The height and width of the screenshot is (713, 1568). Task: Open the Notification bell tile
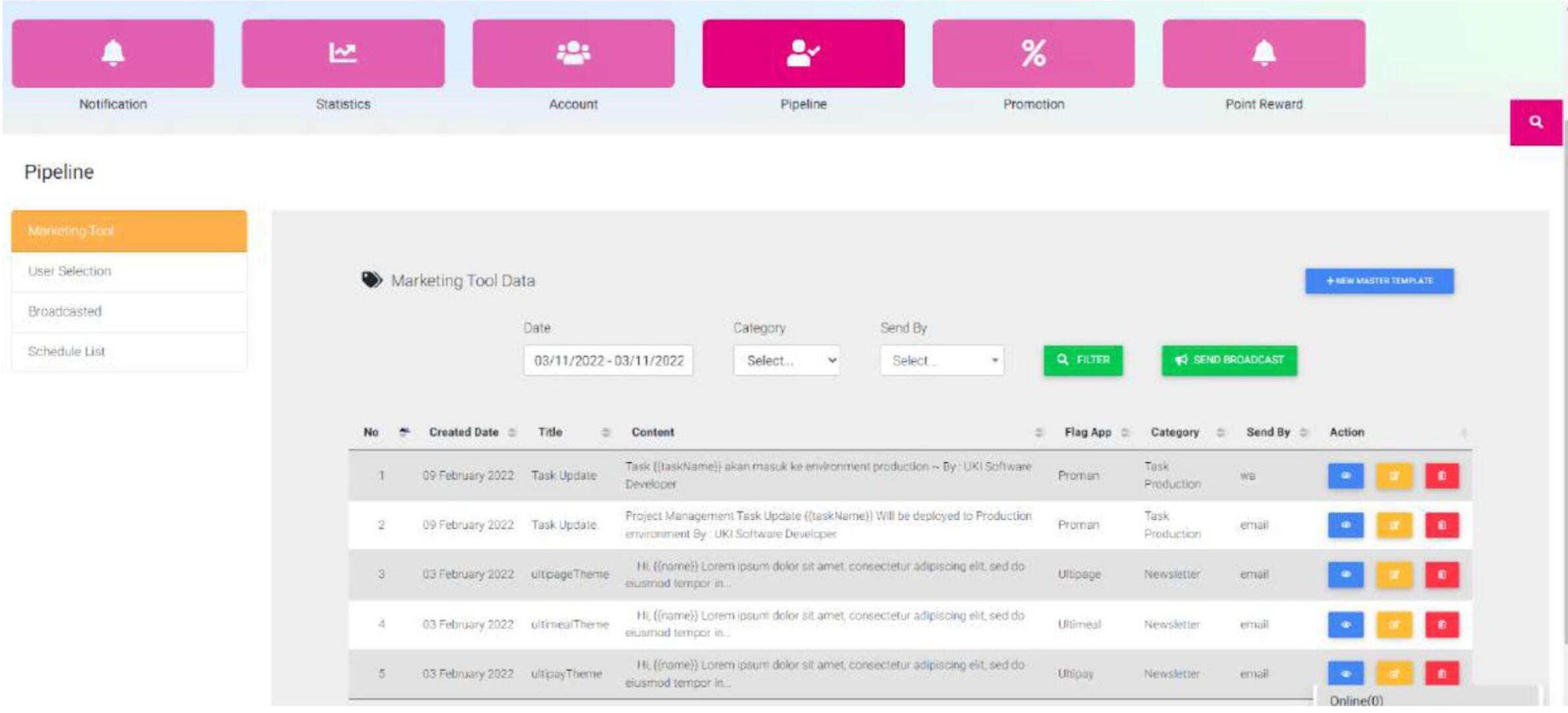[x=113, y=53]
